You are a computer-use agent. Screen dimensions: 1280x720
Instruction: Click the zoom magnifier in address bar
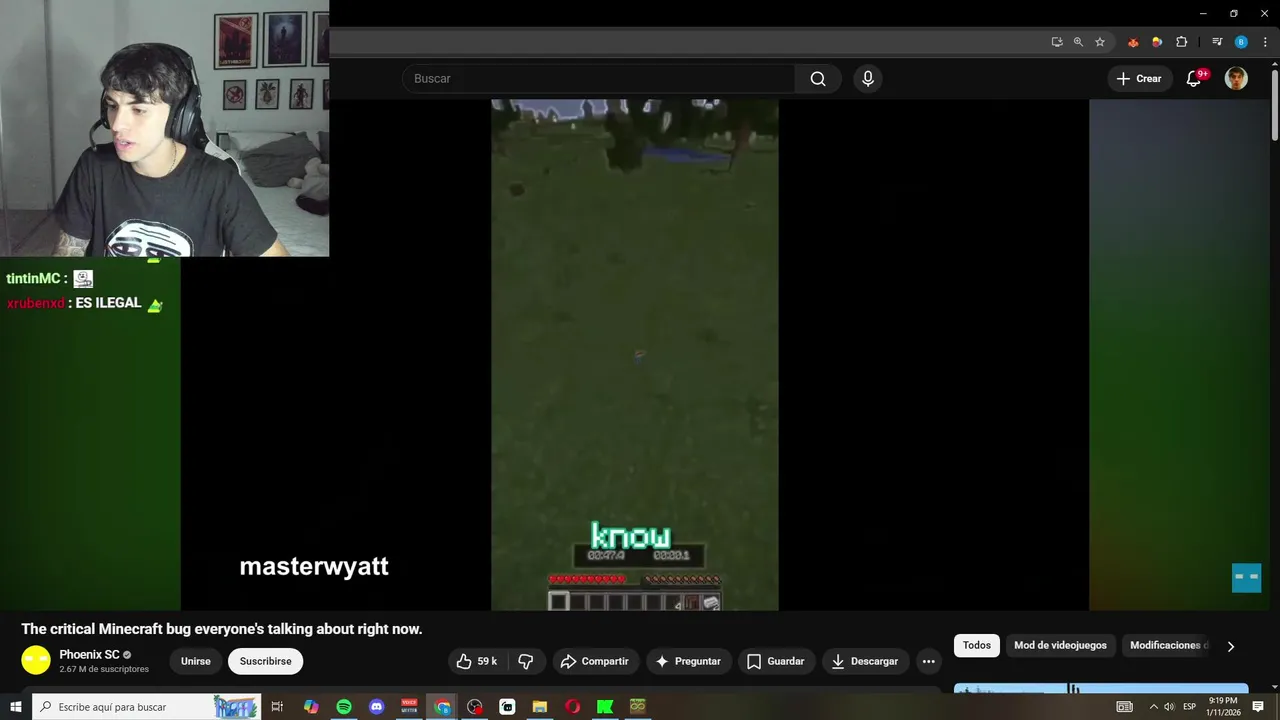point(1078,42)
